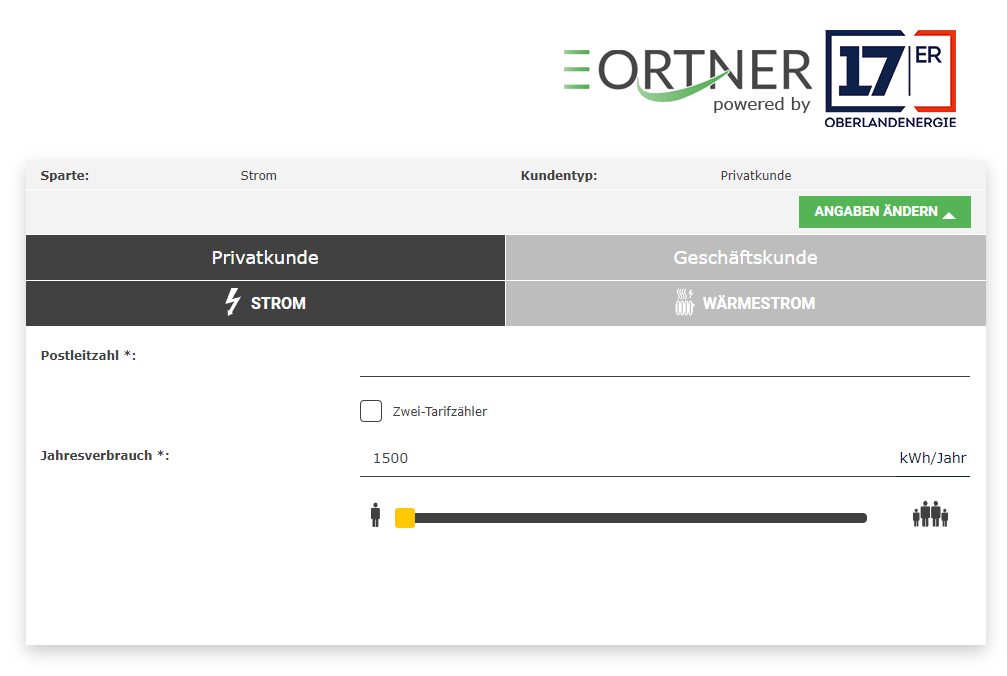Click the Jahresverbrauch field showing 1500
This screenshot has width=1007, height=676.
pyautogui.click(x=620, y=458)
